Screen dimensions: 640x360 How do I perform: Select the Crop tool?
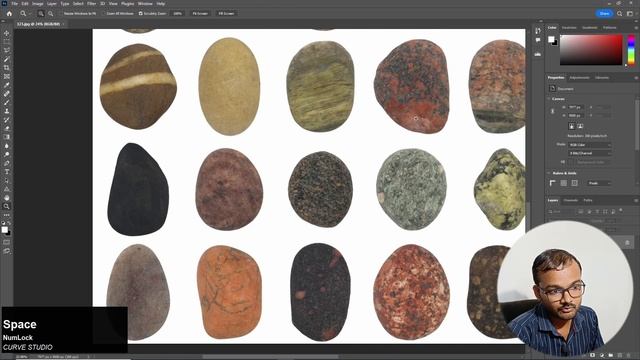coord(7,68)
